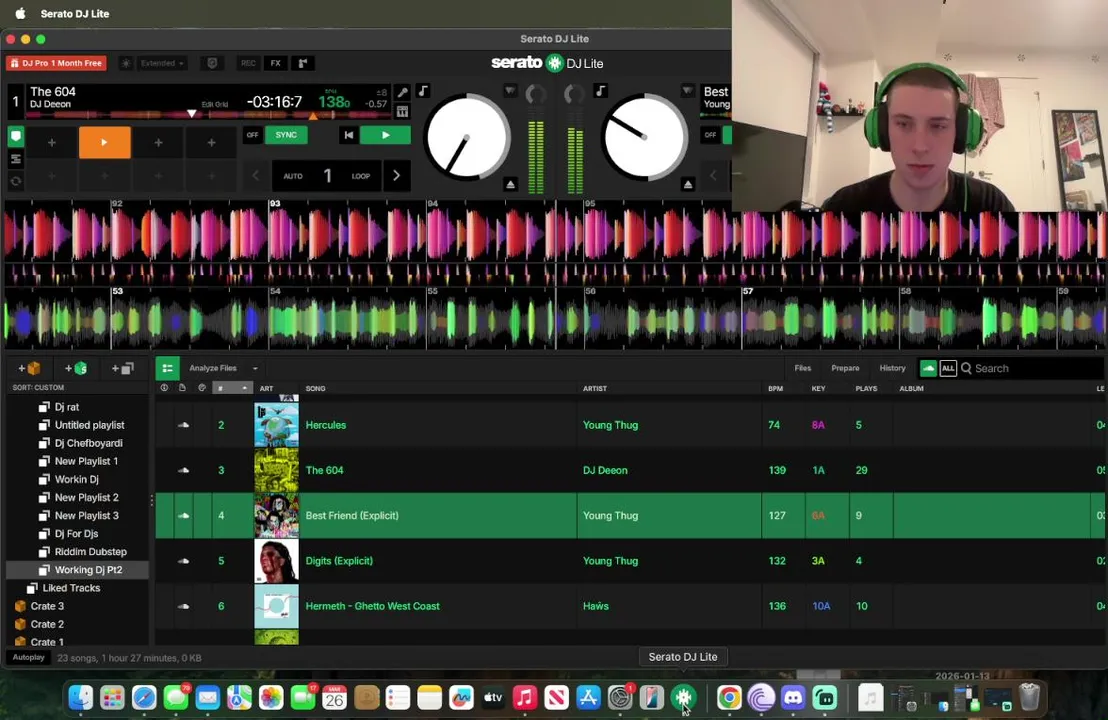
Task: Open the Liked Tracks playlist
Action: pyautogui.click(x=71, y=588)
